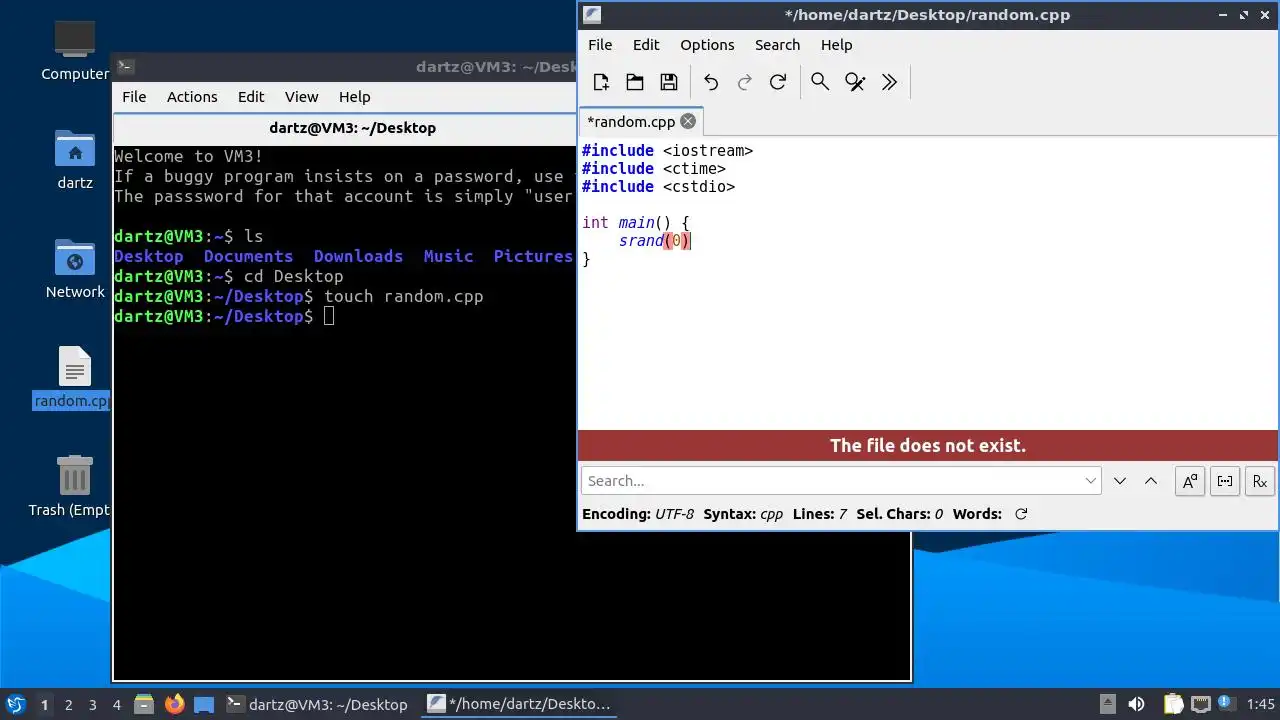Click the Sel. Chars: 0 status entry
Viewport: 1280px width, 720px height.
click(899, 514)
